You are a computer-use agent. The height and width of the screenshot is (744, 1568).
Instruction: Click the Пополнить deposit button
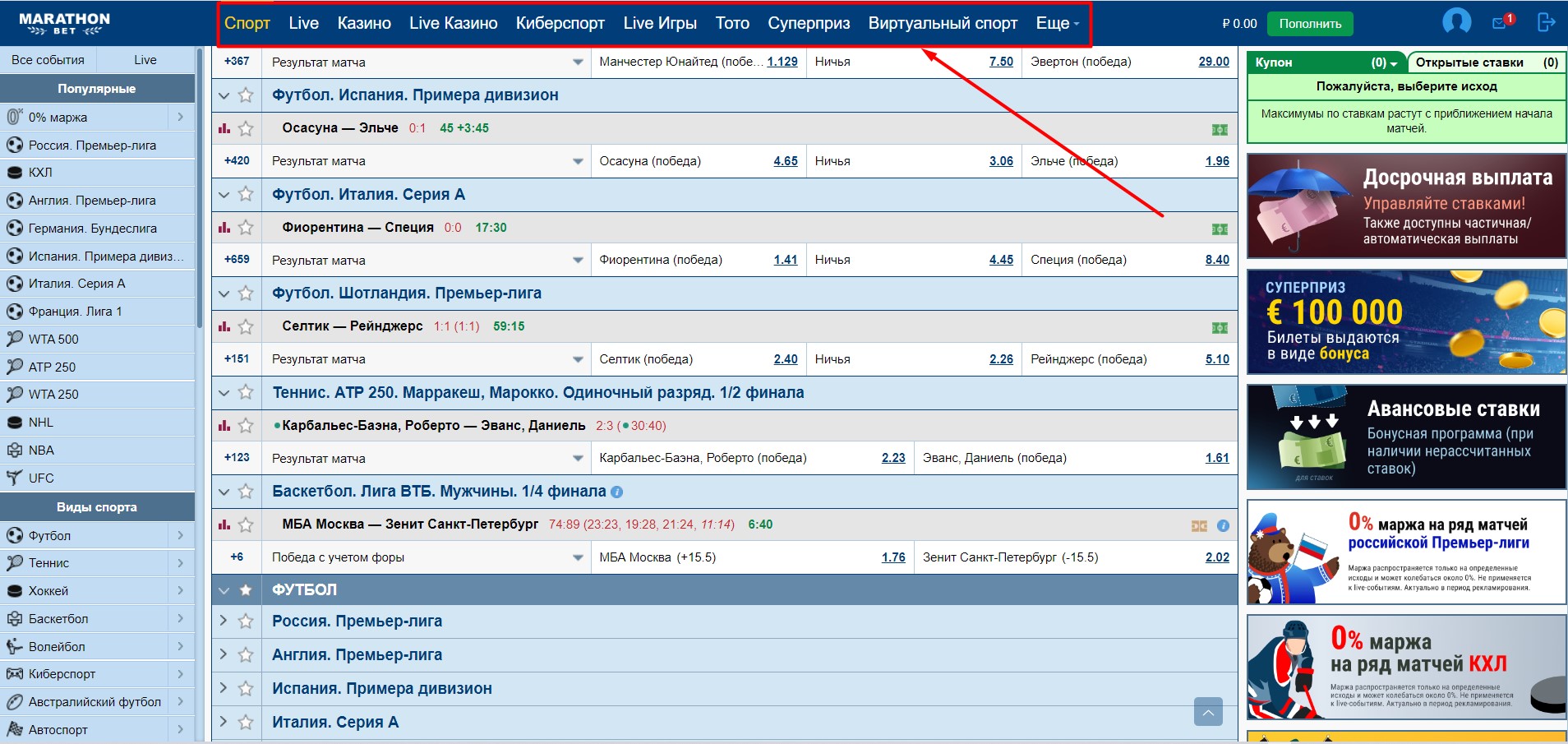[x=1310, y=24]
